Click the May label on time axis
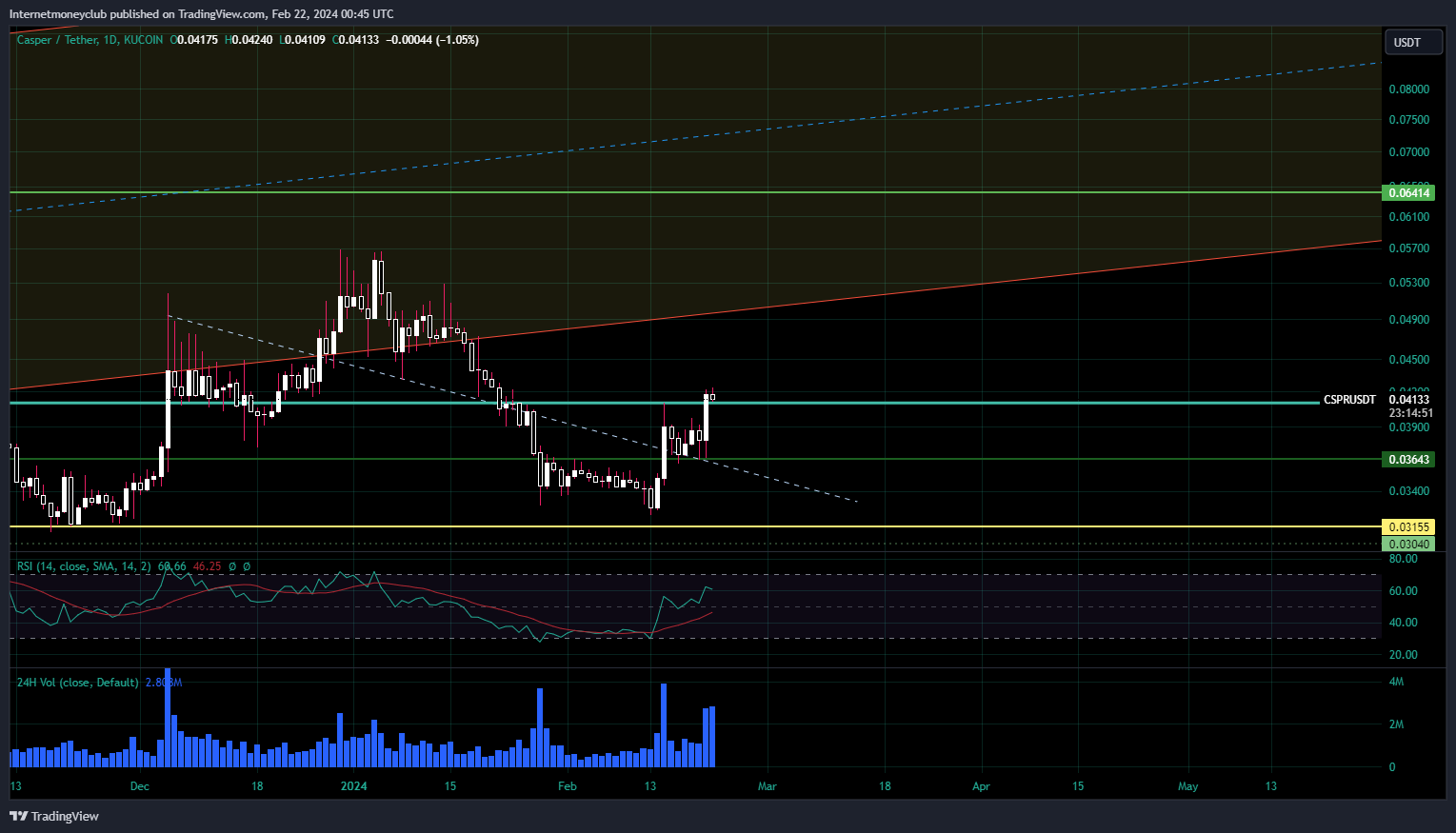Viewport: 1456px width, 833px height. [1187, 786]
